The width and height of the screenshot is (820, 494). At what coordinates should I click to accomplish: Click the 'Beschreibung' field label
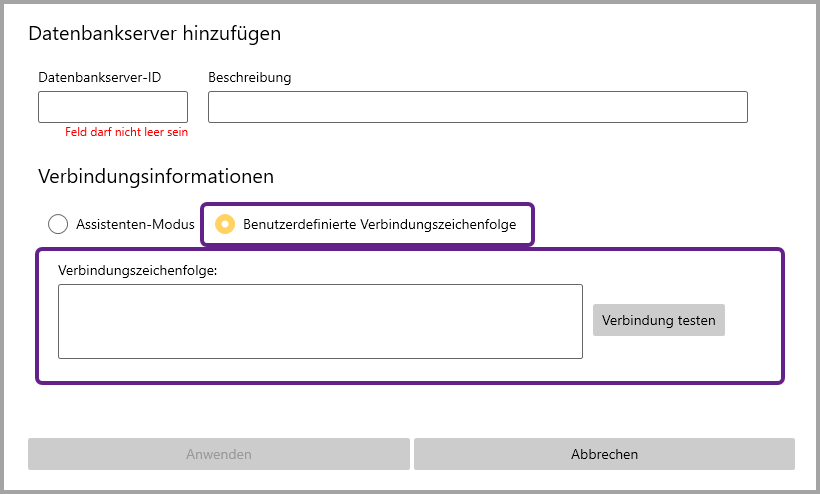pos(249,77)
